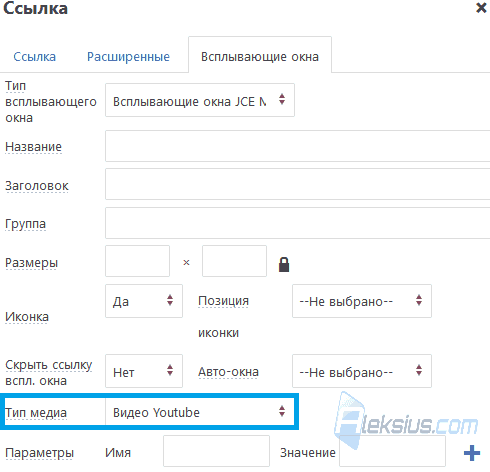The height and width of the screenshot is (472, 490).
Task: Click the Параметры label
Action: [39, 453]
